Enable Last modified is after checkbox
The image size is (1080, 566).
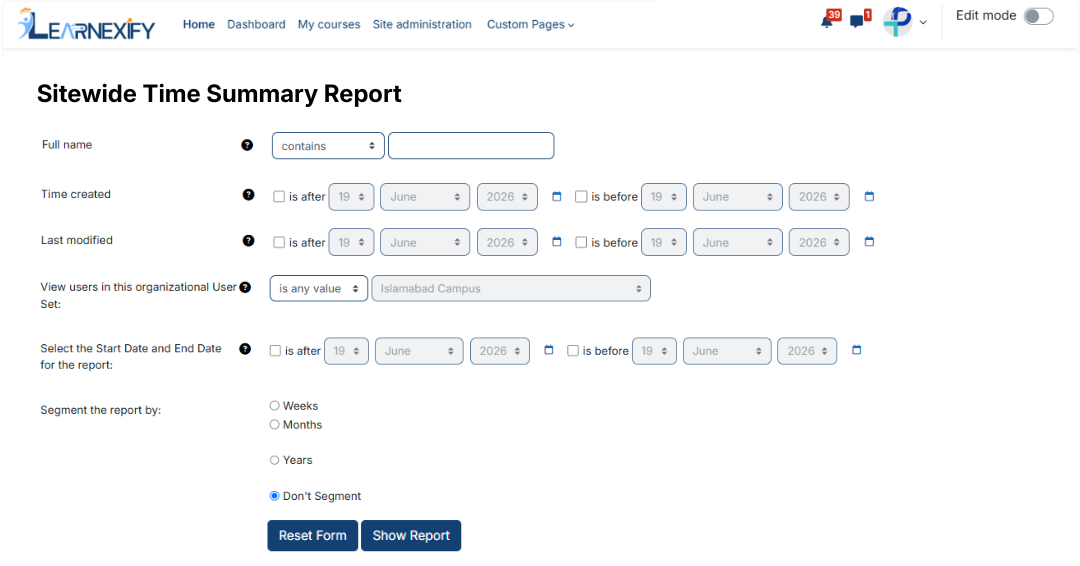[279, 242]
